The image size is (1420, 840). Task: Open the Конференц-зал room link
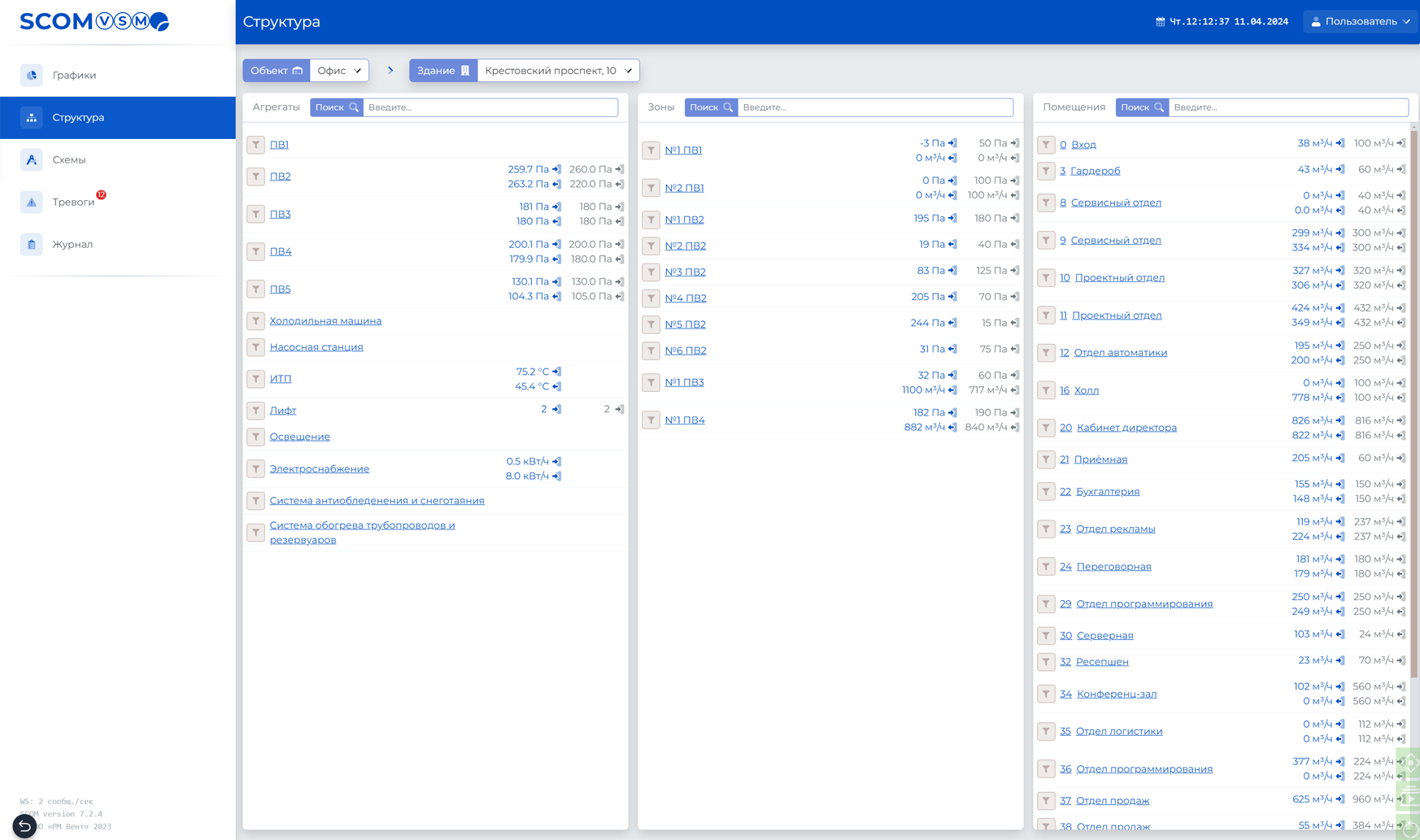(x=1116, y=694)
